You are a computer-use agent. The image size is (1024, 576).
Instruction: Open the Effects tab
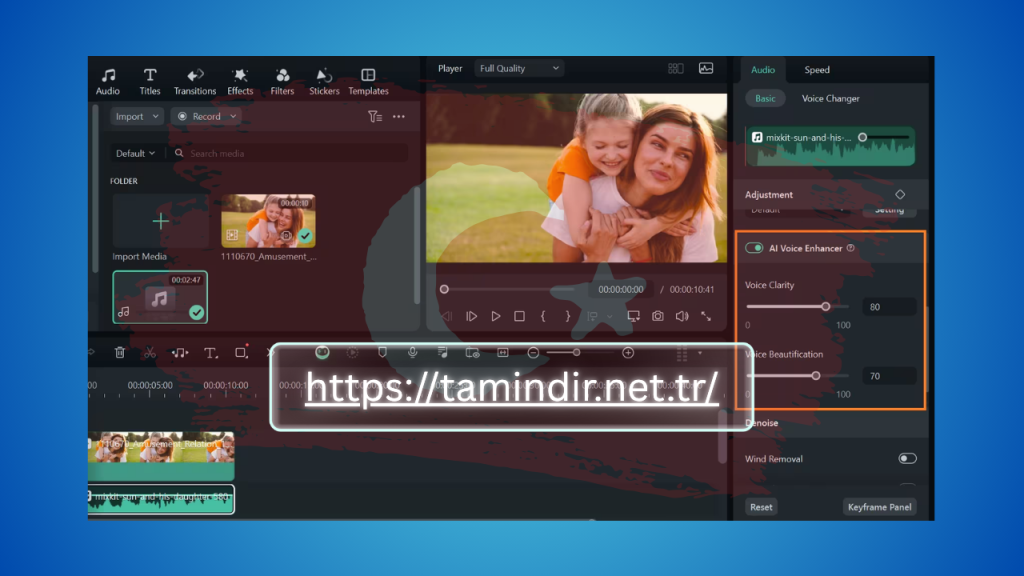coord(240,82)
